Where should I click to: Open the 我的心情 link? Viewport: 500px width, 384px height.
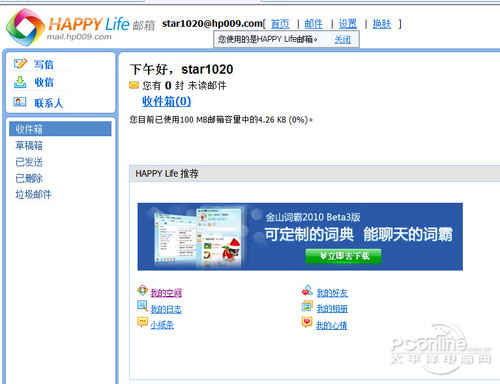coord(332,325)
